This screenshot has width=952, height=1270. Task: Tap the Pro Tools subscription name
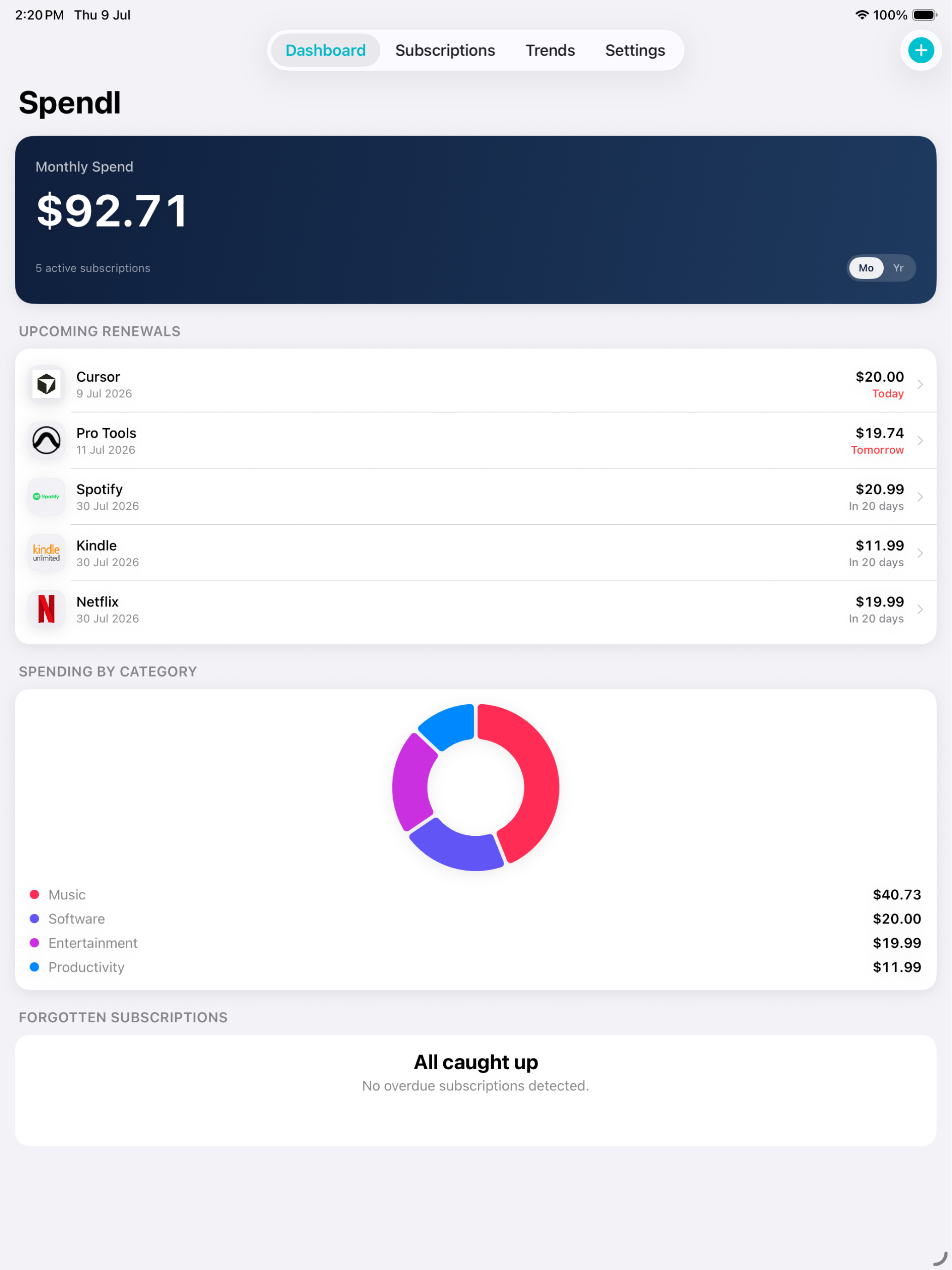coord(106,433)
